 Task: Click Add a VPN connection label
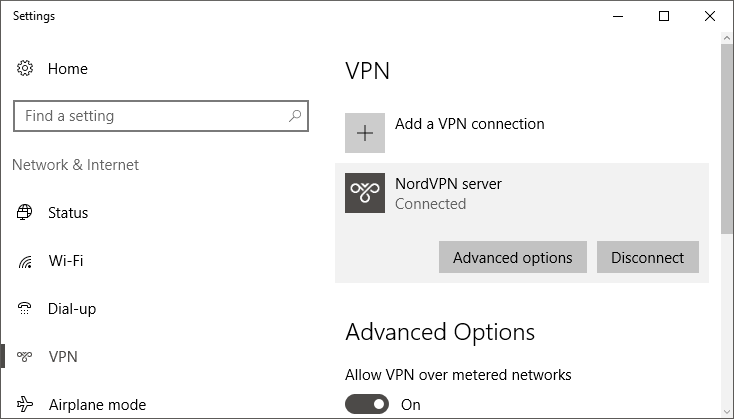470,124
